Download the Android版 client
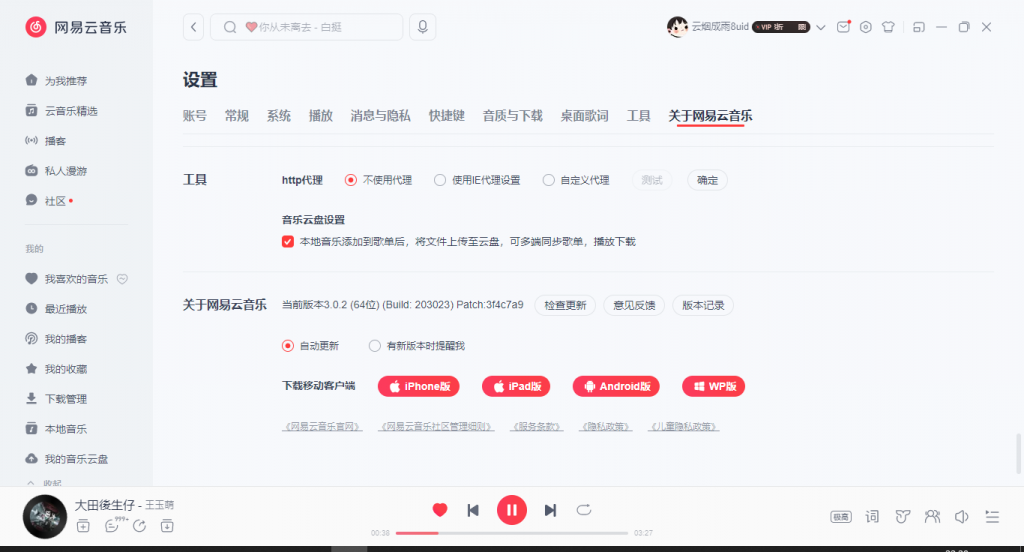This screenshot has height=552, width=1024. pyautogui.click(x=616, y=387)
